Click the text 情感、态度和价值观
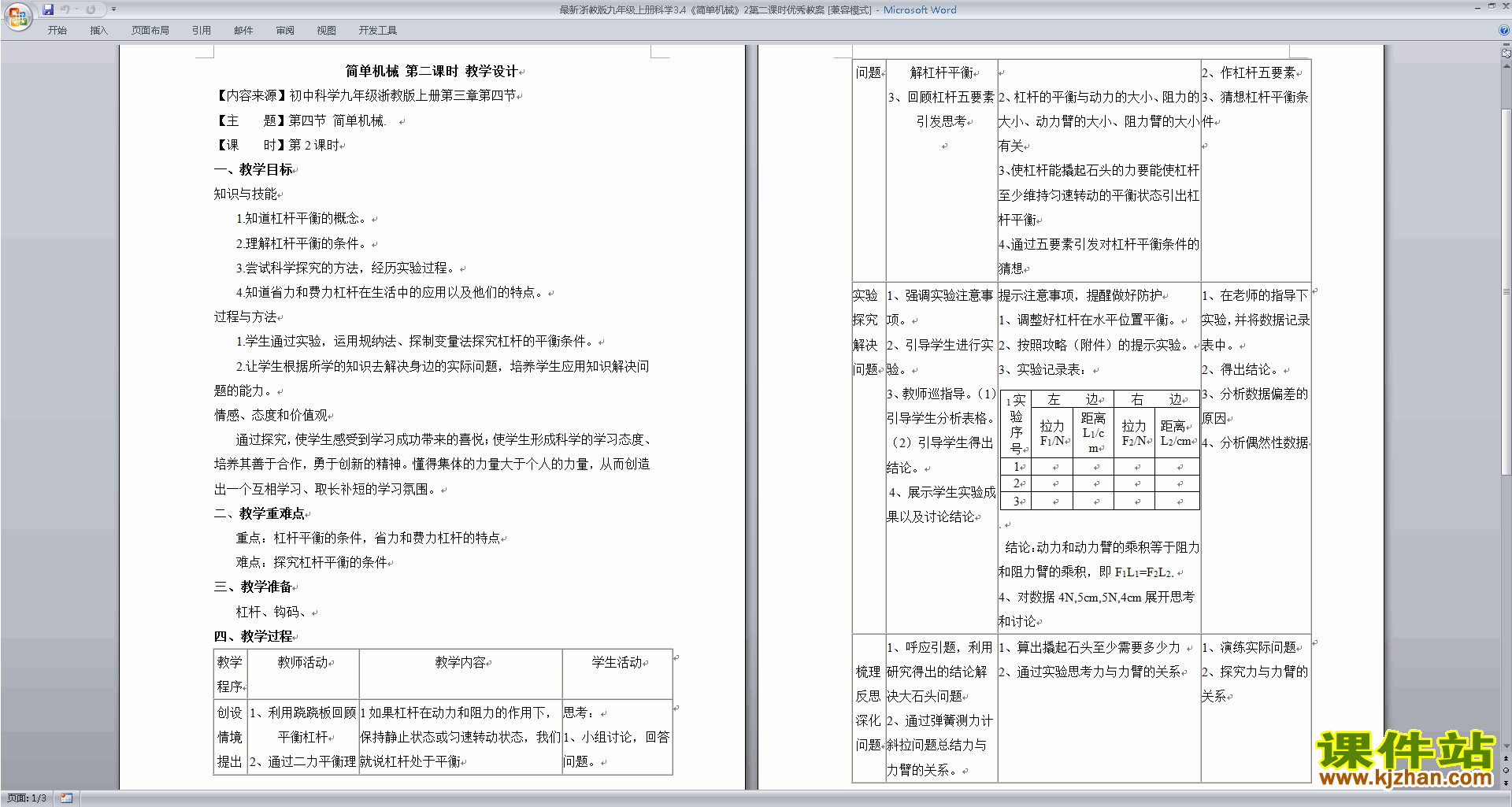 pos(270,416)
